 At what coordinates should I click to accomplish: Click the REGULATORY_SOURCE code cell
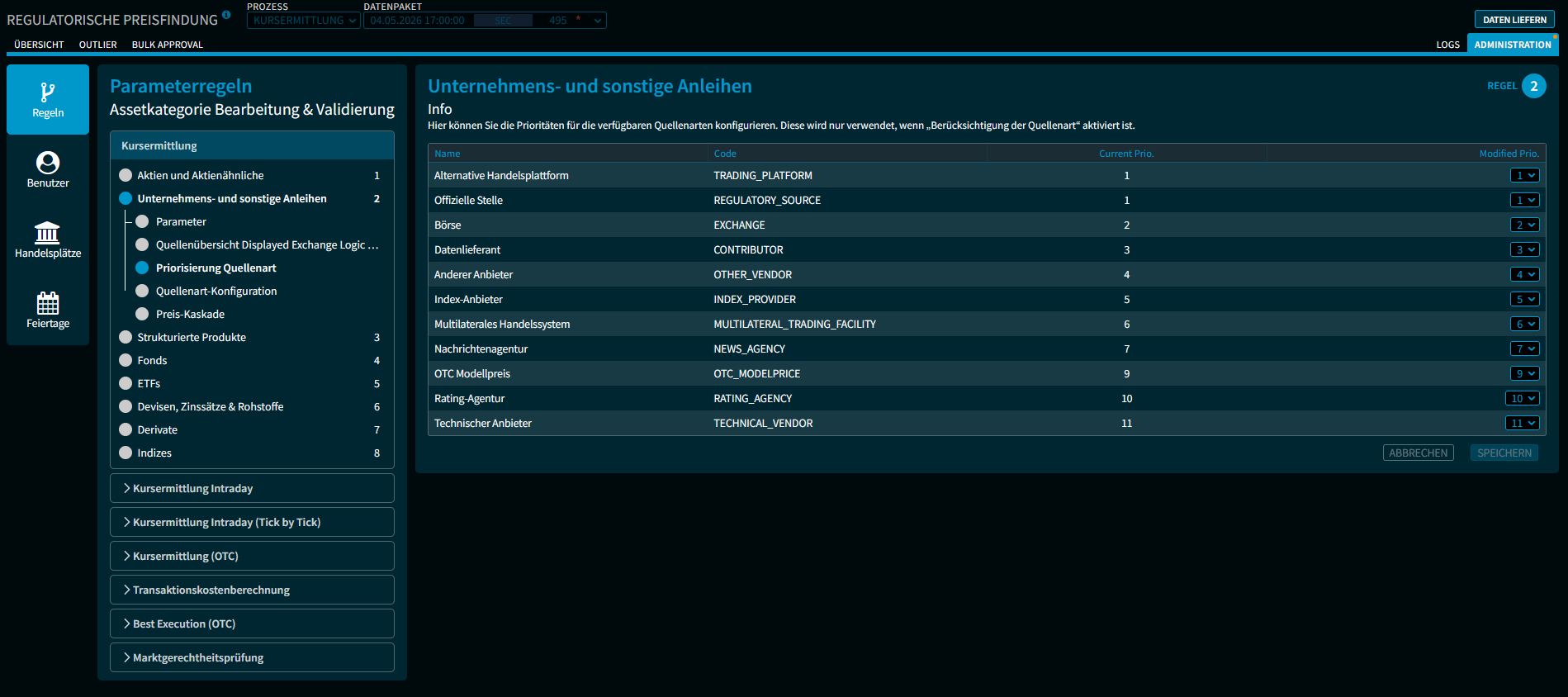[x=767, y=200]
